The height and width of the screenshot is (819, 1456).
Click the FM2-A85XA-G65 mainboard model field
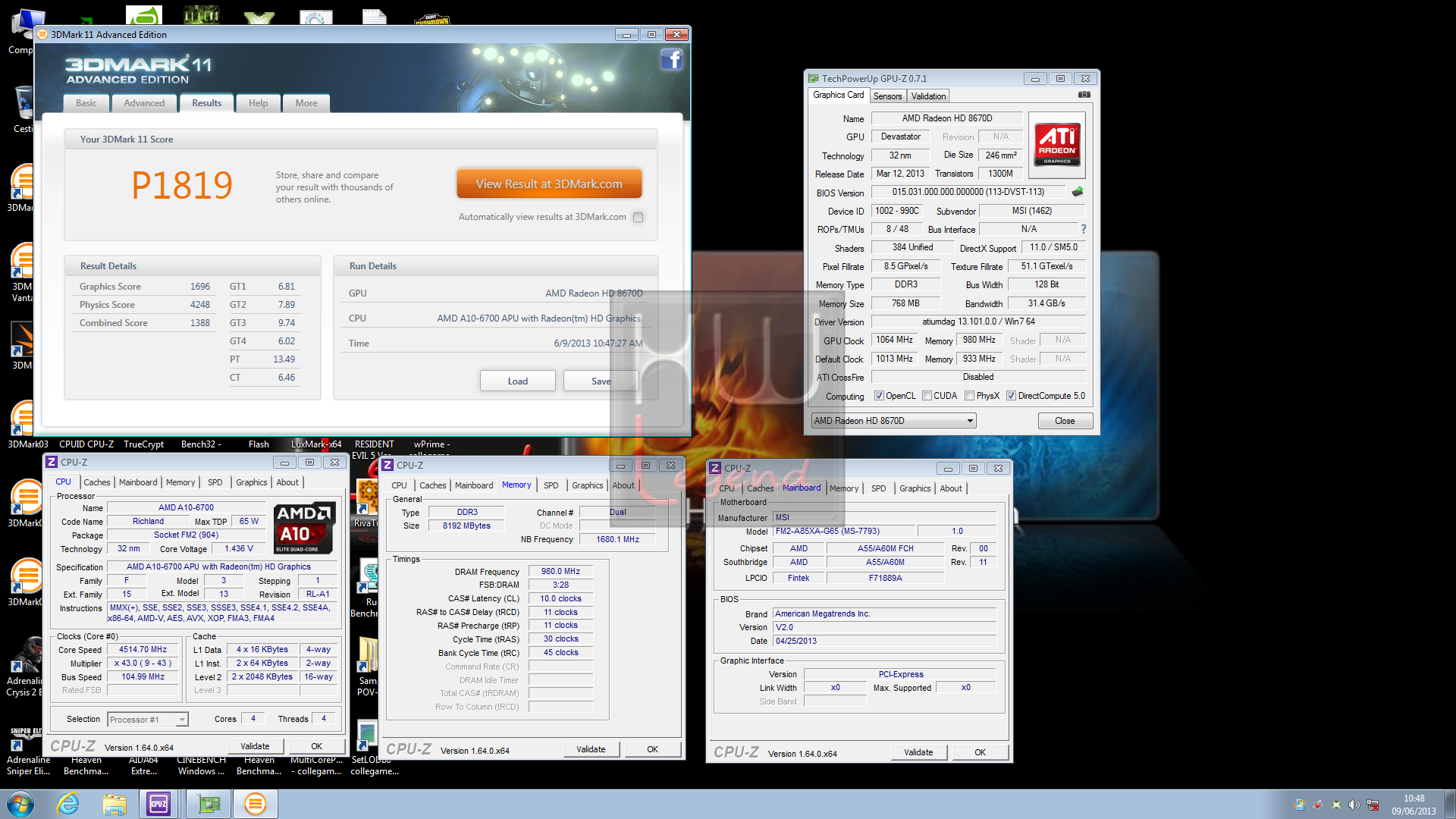click(844, 531)
